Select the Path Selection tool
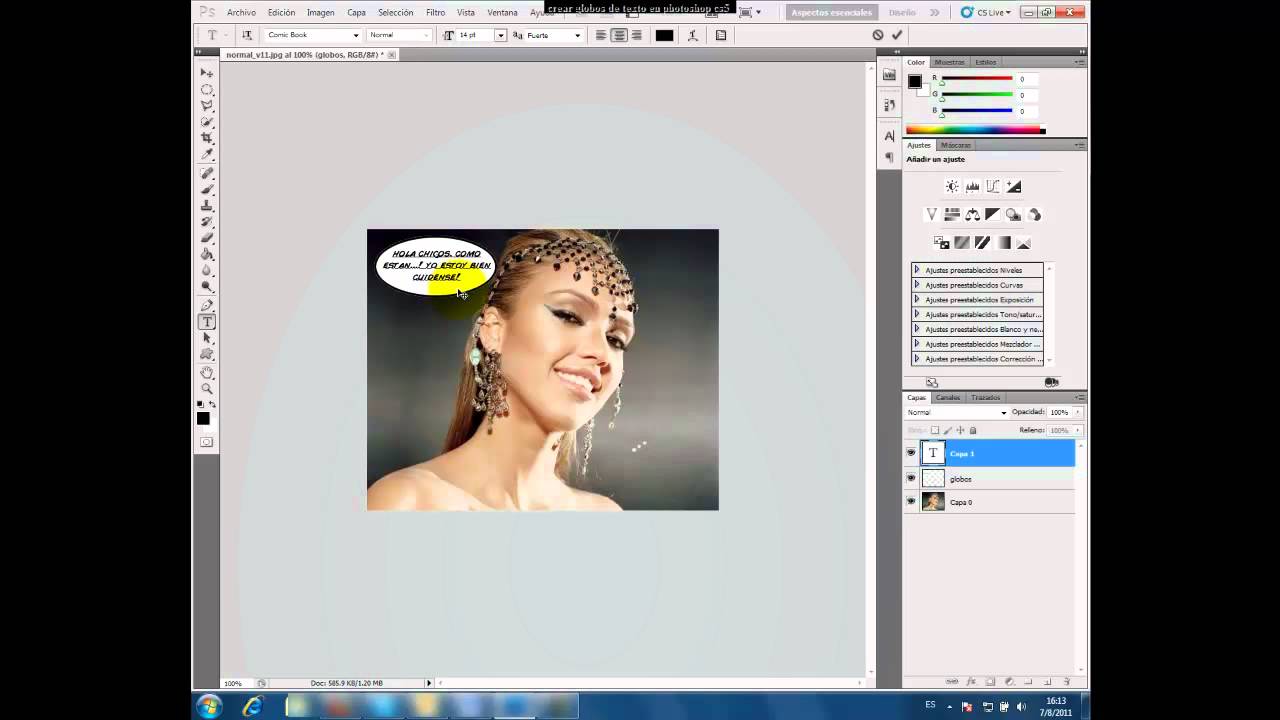The height and width of the screenshot is (720, 1280). [x=207, y=338]
